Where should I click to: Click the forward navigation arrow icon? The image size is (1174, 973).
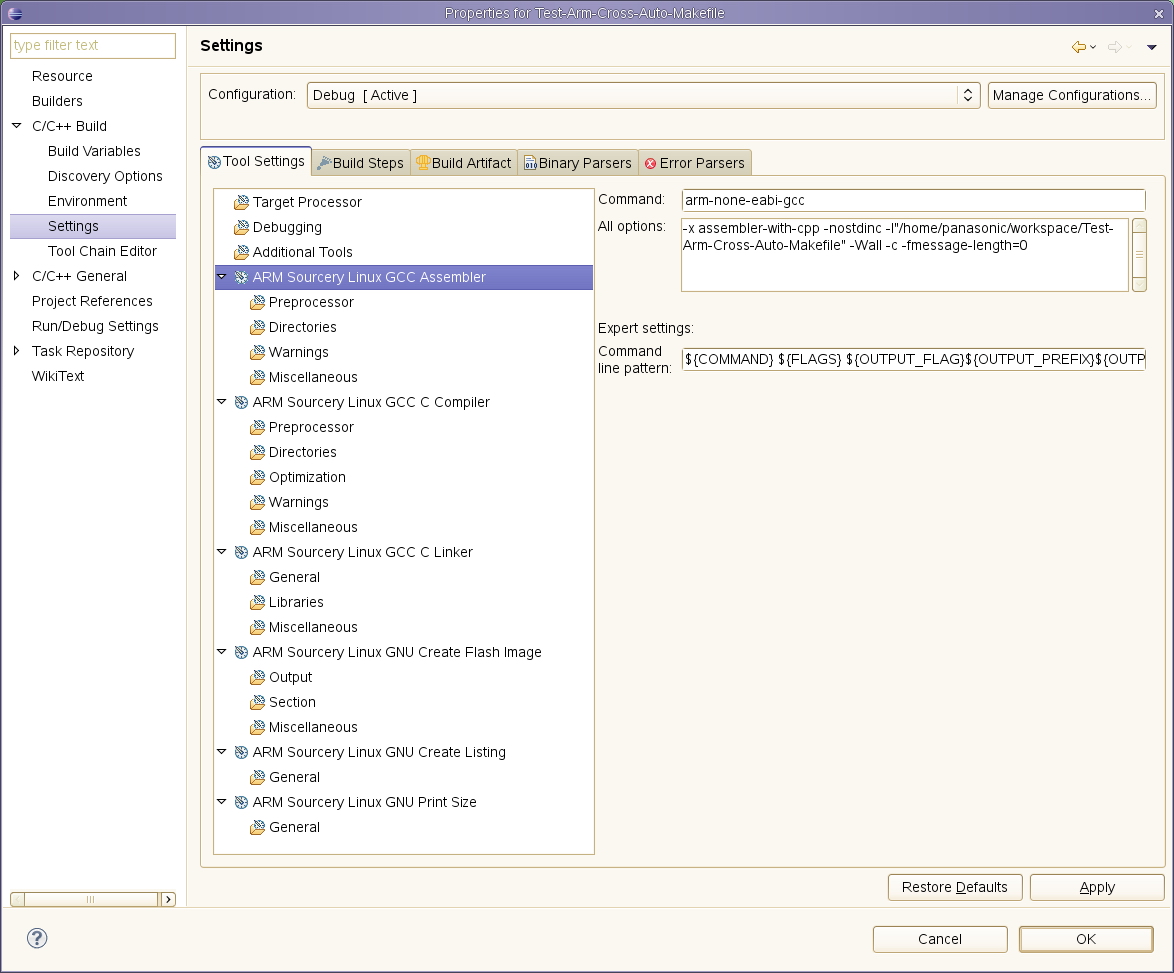click(x=1115, y=47)
